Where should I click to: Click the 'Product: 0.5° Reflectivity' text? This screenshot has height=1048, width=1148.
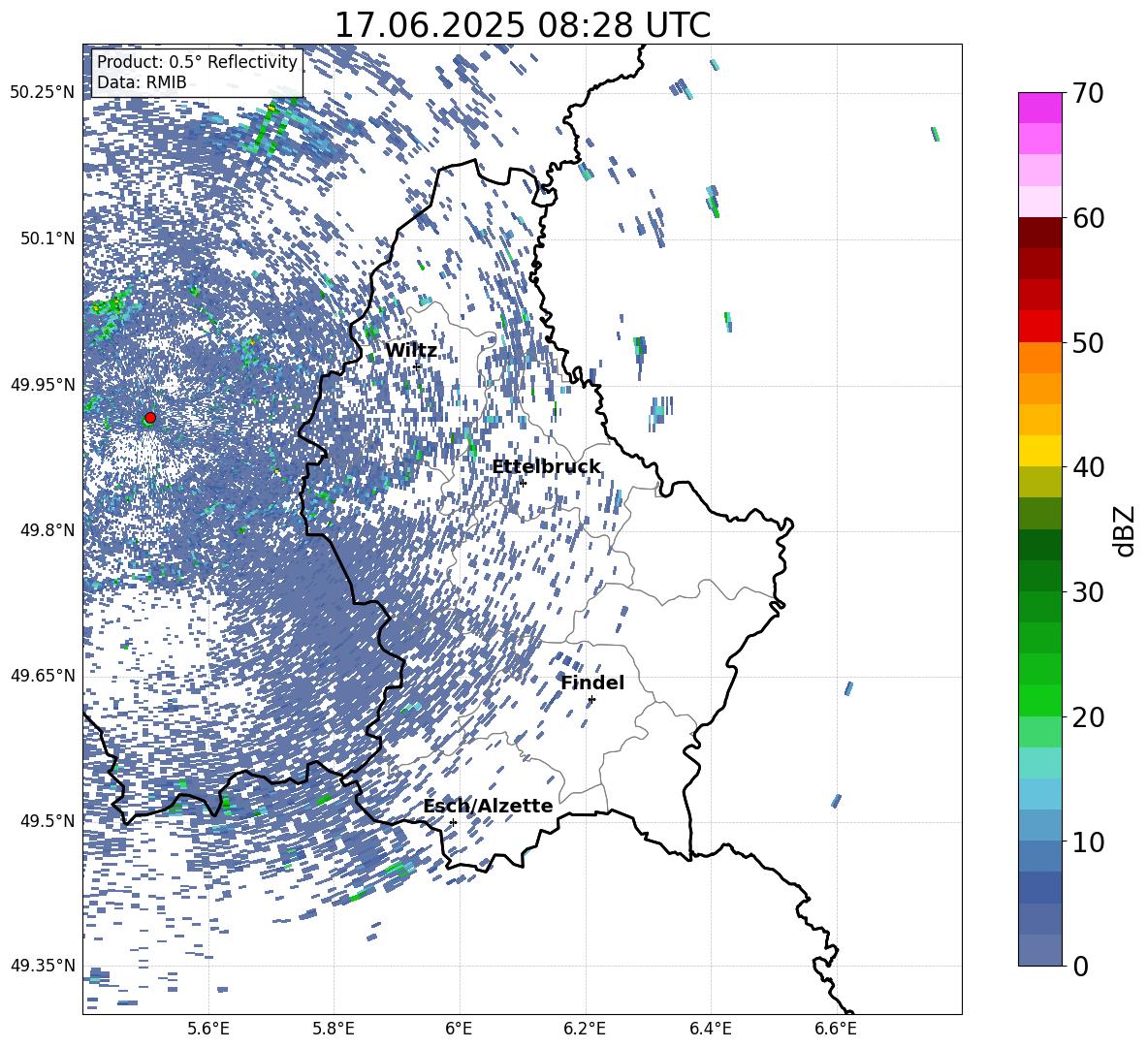[x=197, y=62]
